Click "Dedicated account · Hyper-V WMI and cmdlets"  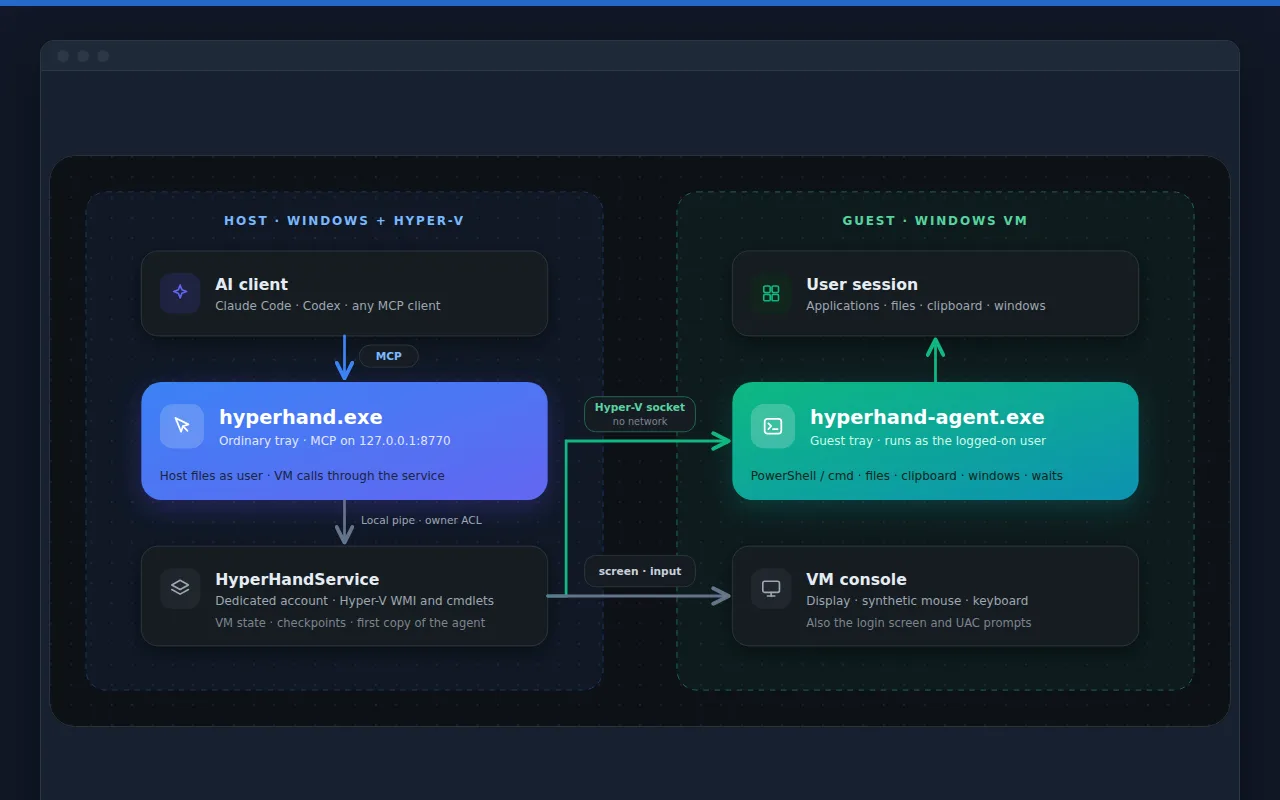(355, 601)
